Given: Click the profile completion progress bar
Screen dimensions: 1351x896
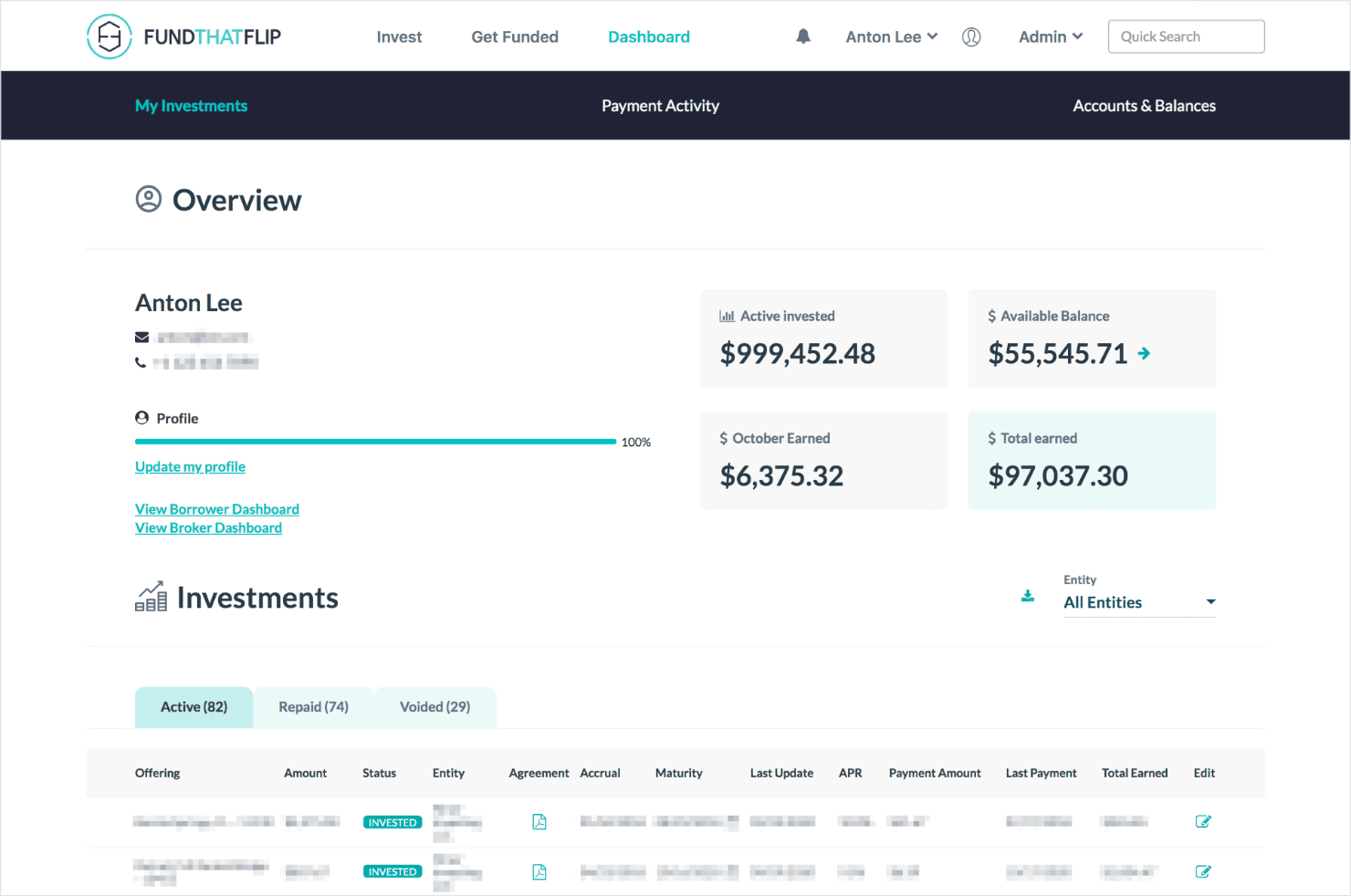Looking at the screenshot, I should coord(375,442).
